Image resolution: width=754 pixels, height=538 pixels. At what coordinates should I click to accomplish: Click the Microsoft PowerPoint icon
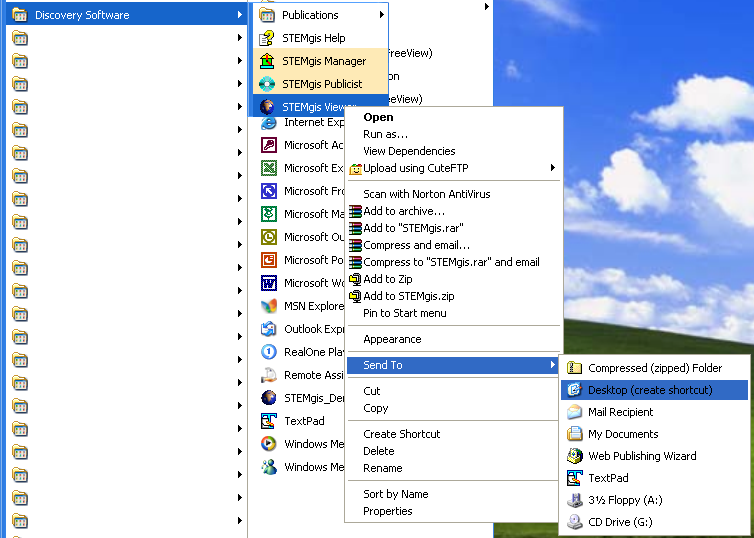269,260
